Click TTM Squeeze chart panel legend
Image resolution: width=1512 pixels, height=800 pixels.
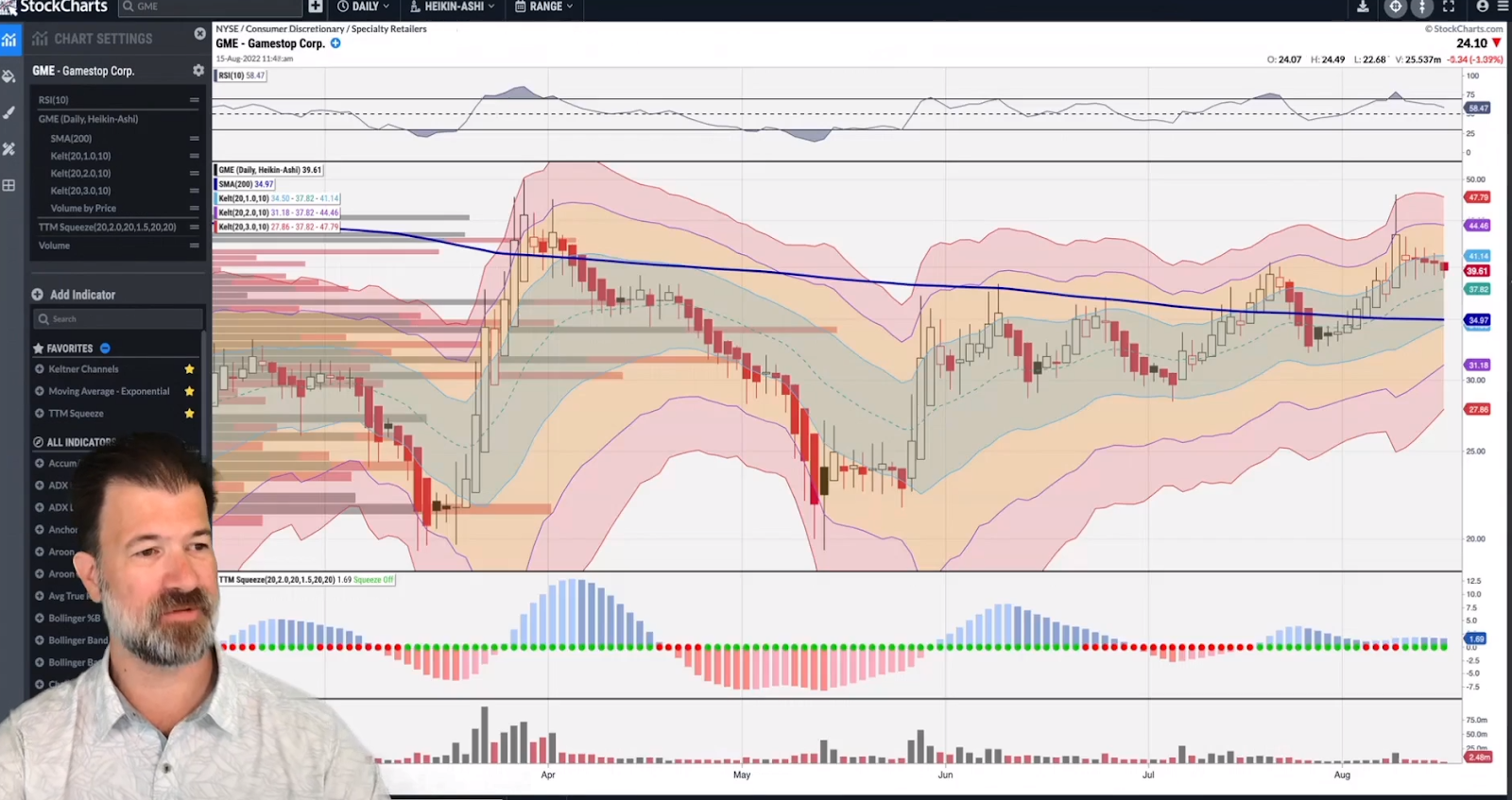tap(306, 580)
